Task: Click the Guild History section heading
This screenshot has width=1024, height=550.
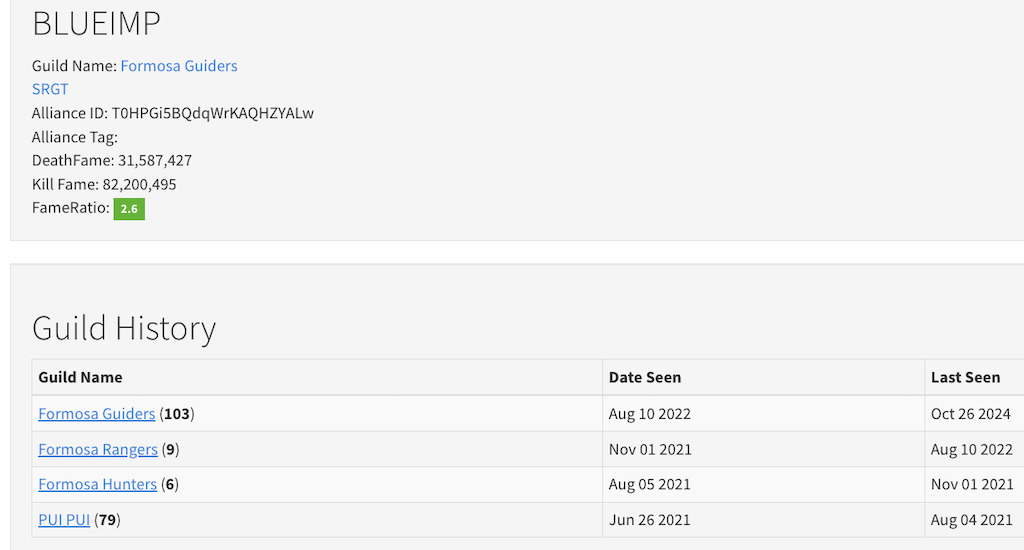Action: 124,328
